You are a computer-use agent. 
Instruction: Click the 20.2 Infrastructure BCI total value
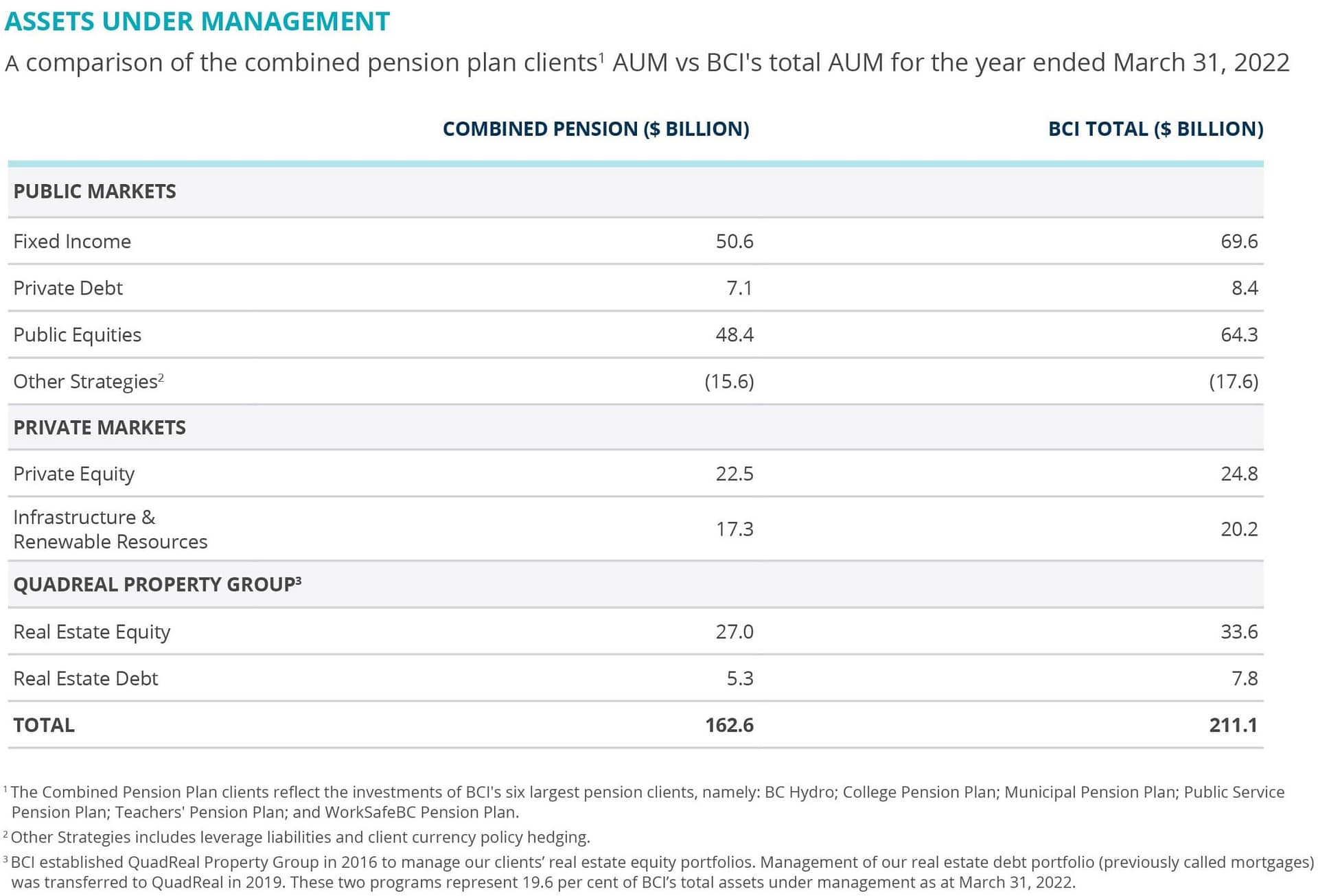[x=1238, y=529]
